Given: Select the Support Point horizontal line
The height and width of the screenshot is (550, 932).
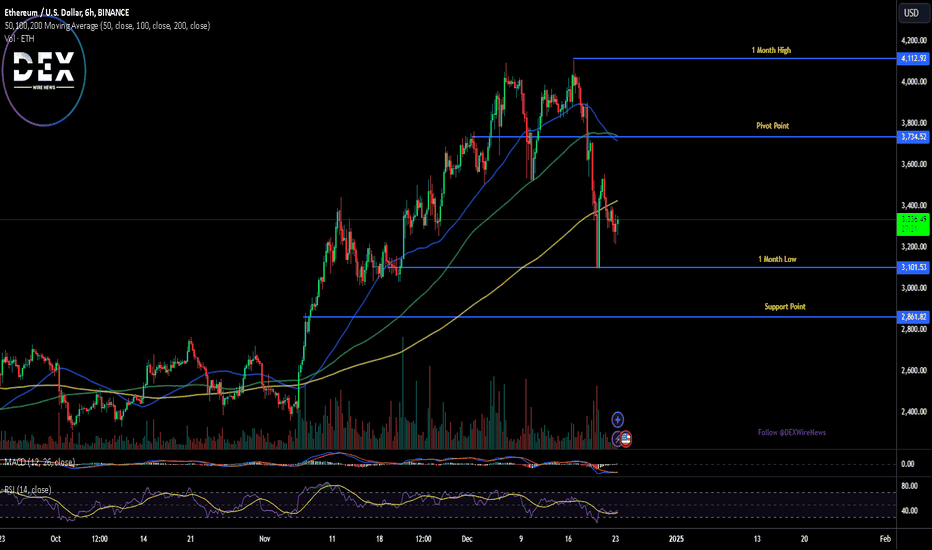Looking at the screenshot, I should (x=600, y=317).
